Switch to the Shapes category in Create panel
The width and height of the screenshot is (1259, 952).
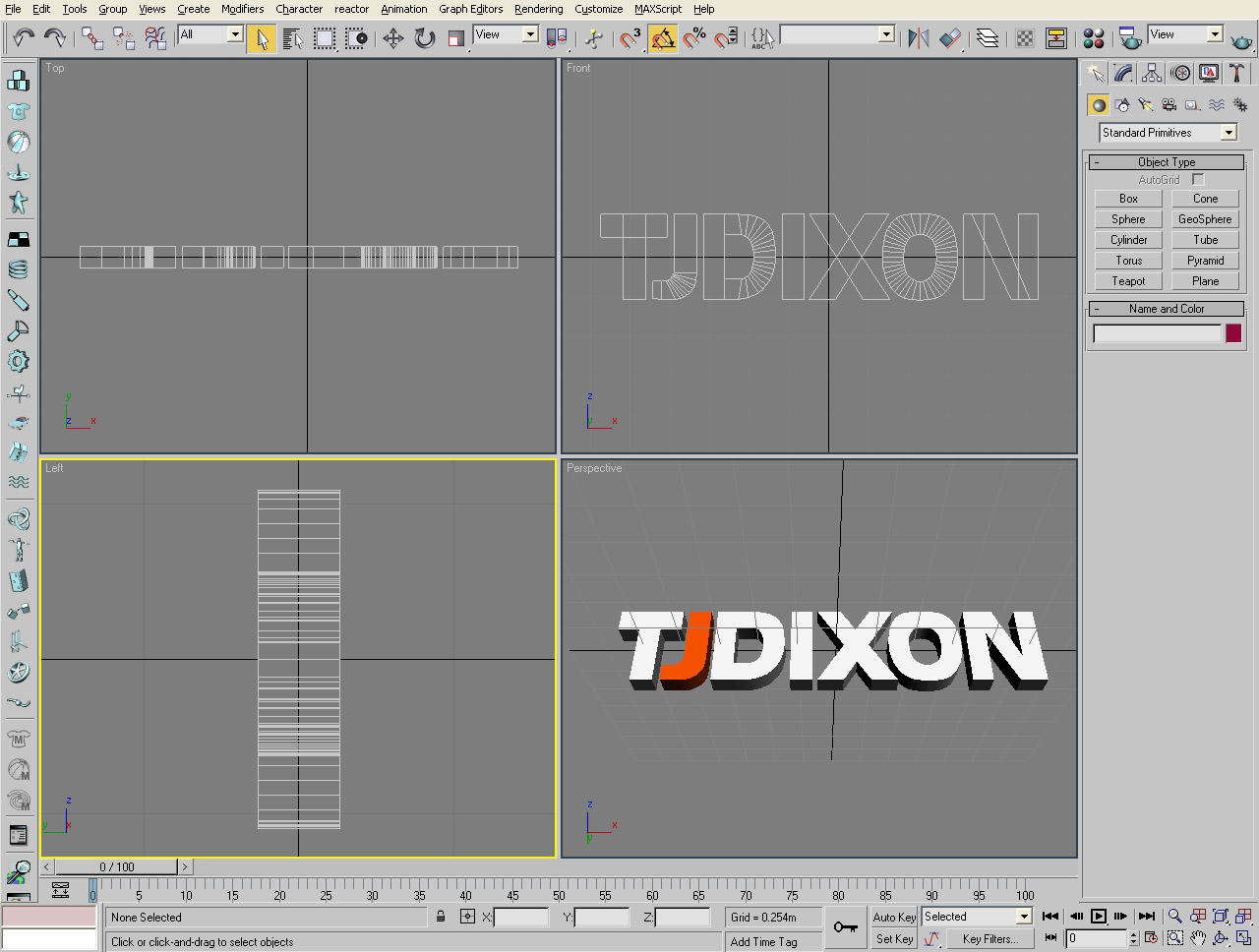(1121, 104)
